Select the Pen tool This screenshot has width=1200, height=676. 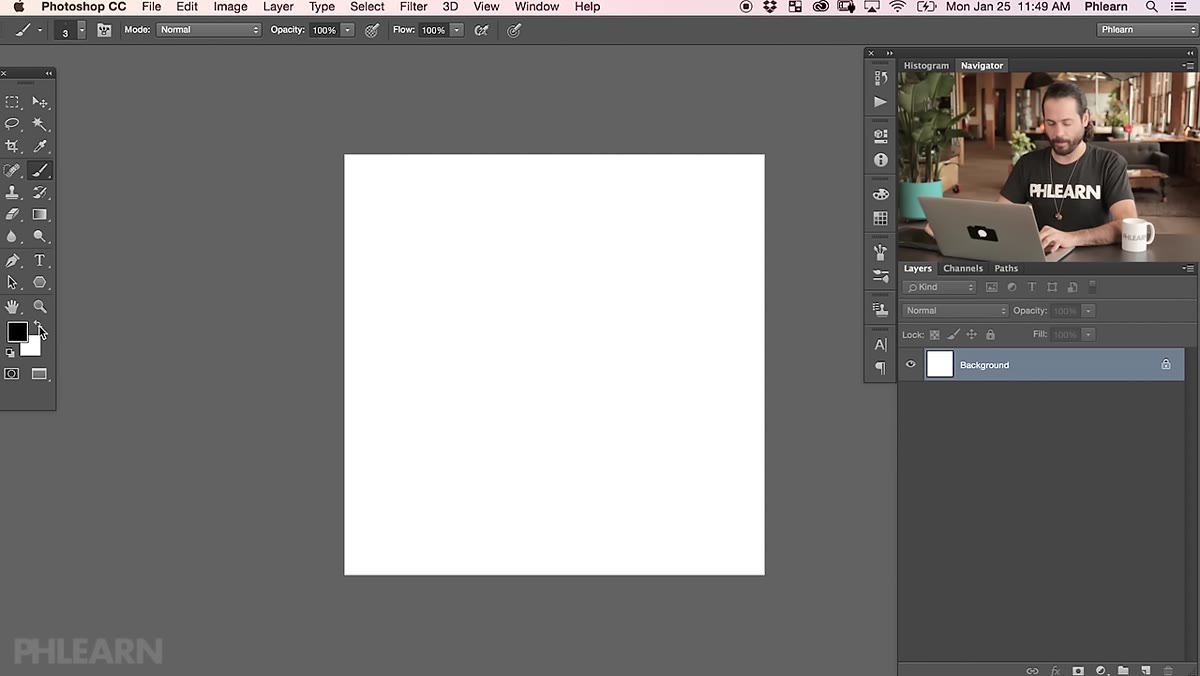[x=13, y=261]
